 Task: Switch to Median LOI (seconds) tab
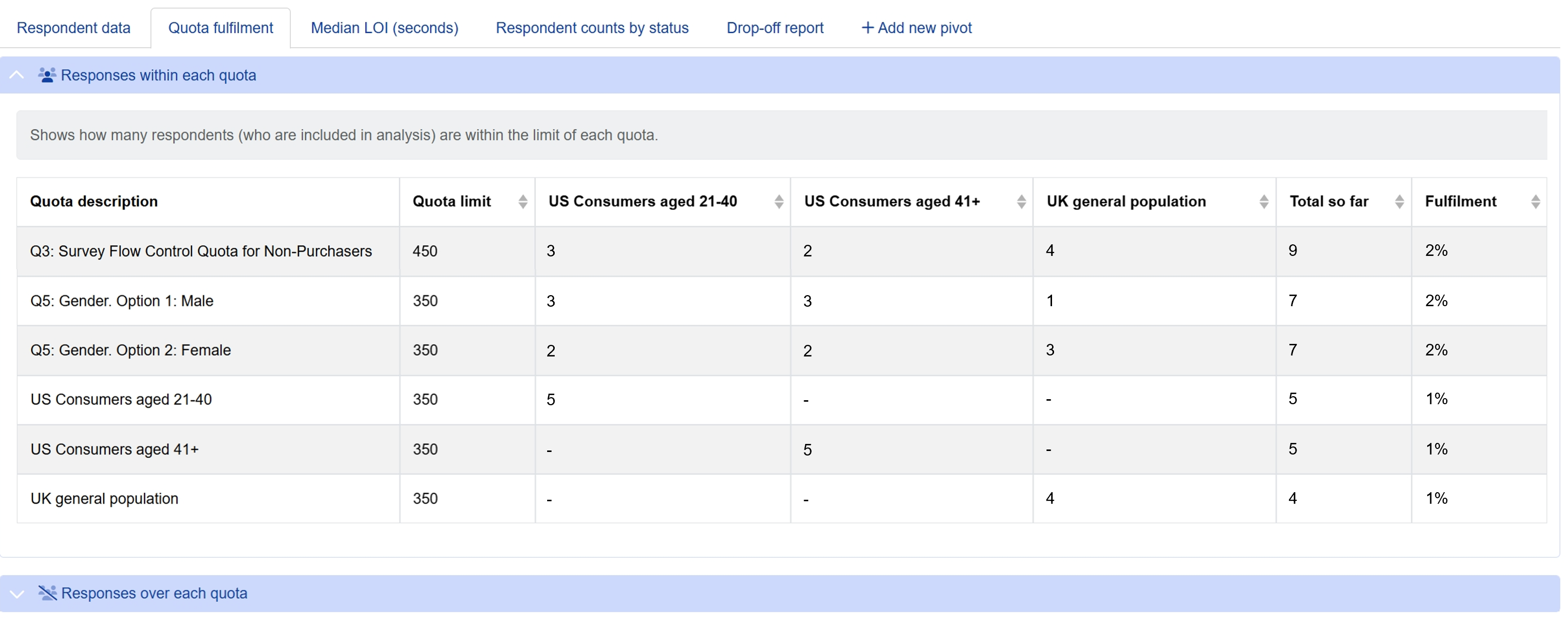point(384,28)
